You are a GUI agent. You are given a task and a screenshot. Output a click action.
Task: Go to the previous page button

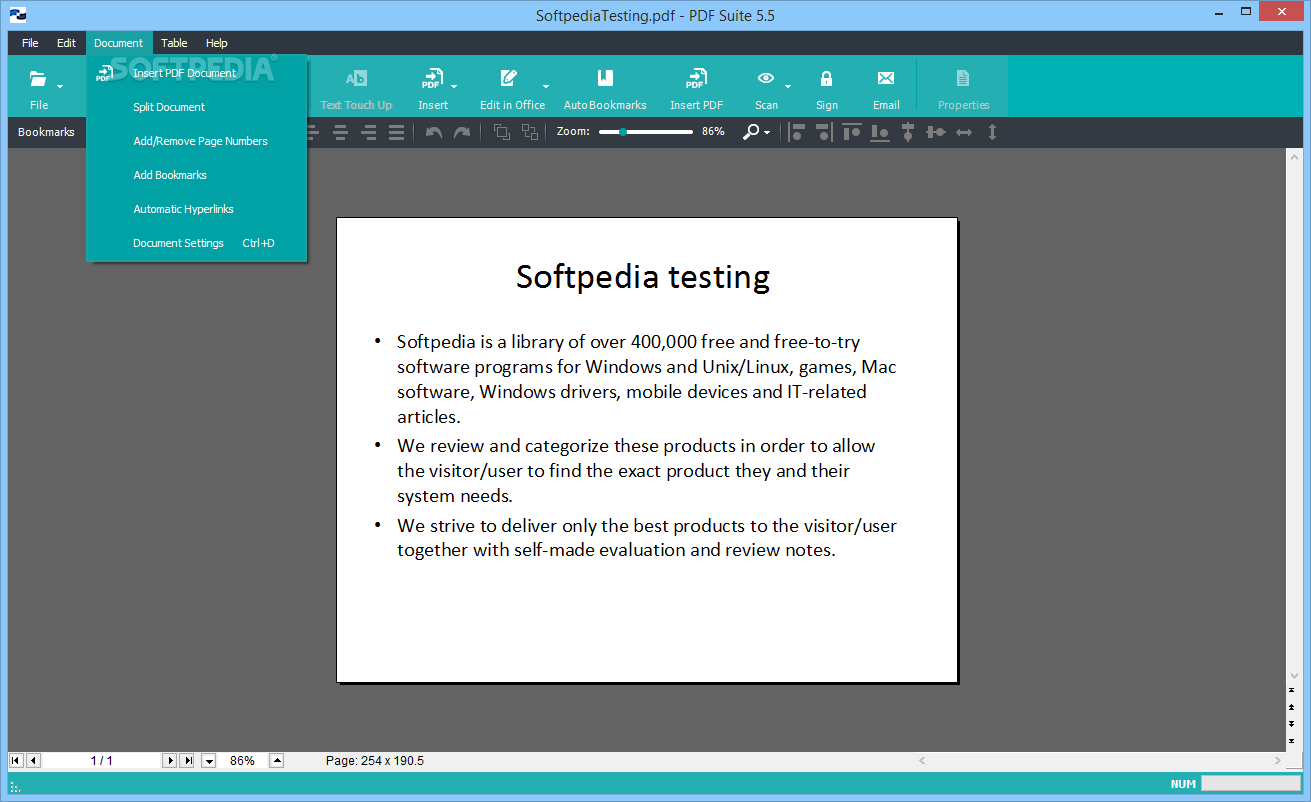tap(33, 761)
